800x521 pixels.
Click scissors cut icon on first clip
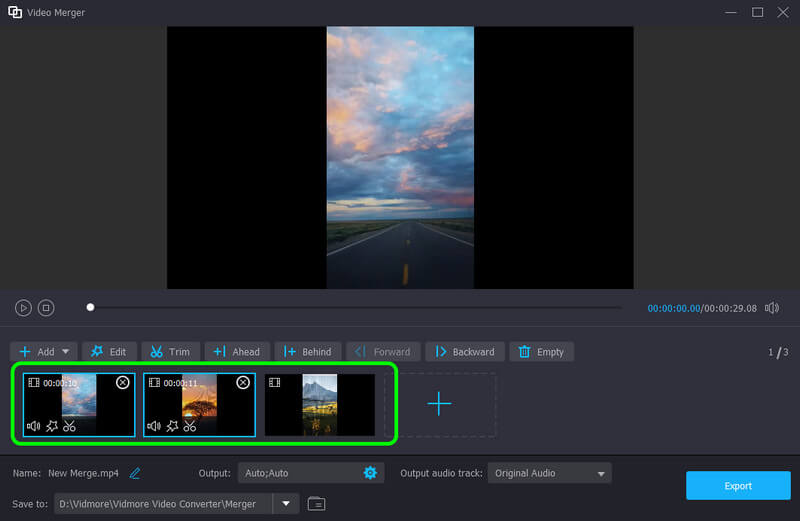click(x=69, y=426)
